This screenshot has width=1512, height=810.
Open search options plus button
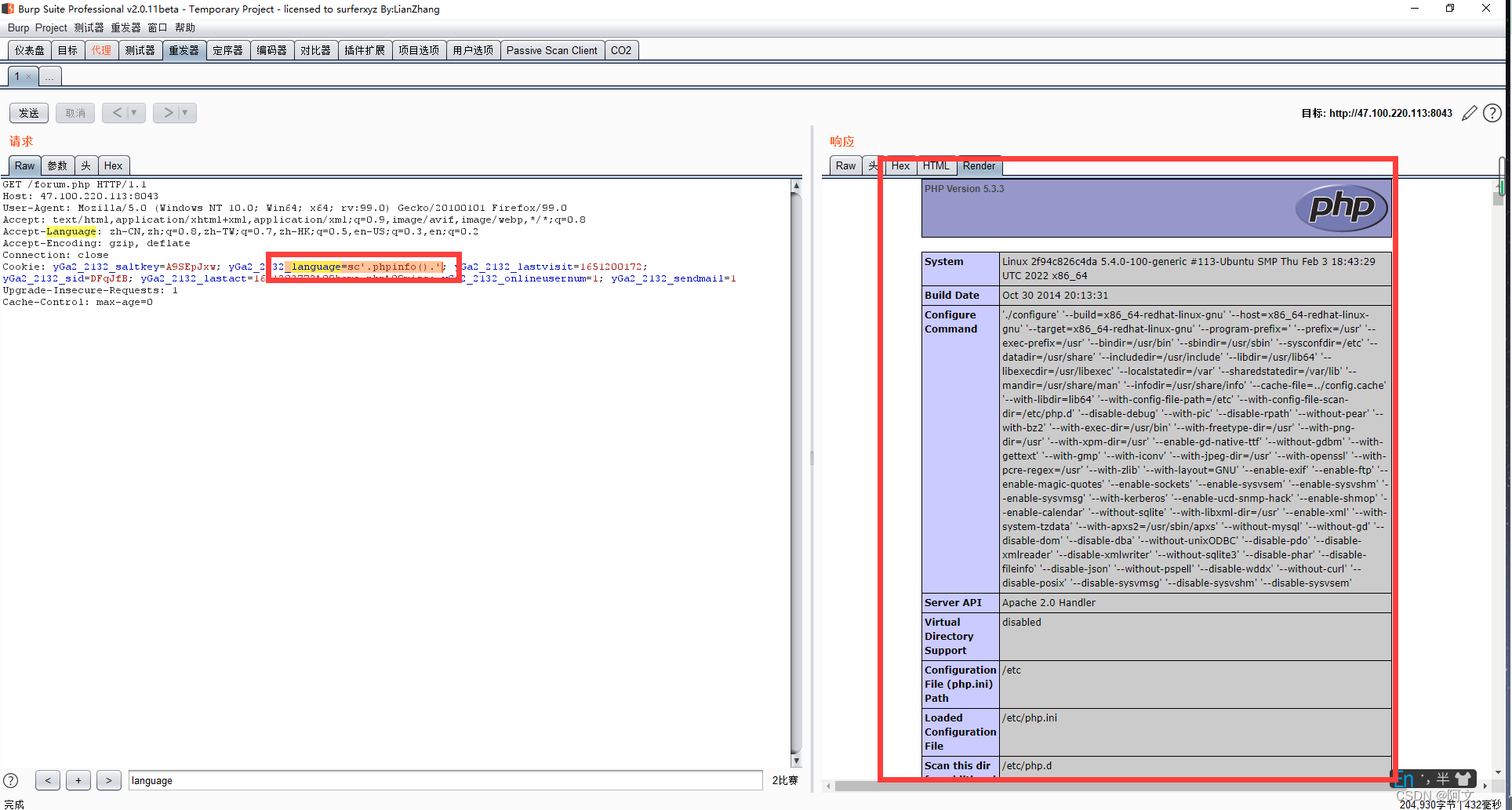(78, 780)
